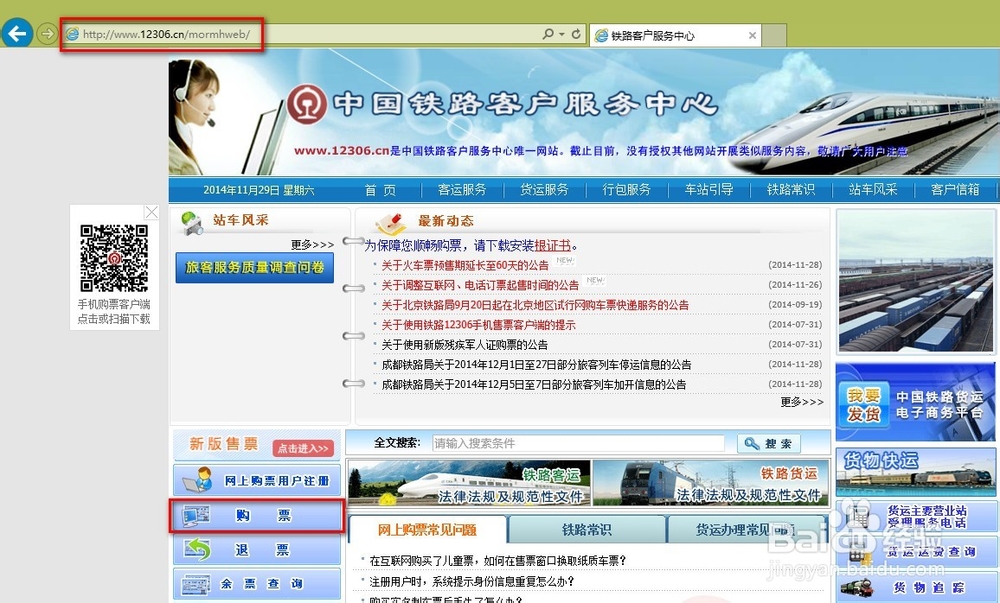Select the 购票 ticket purchase computer icon

[196, 515]
